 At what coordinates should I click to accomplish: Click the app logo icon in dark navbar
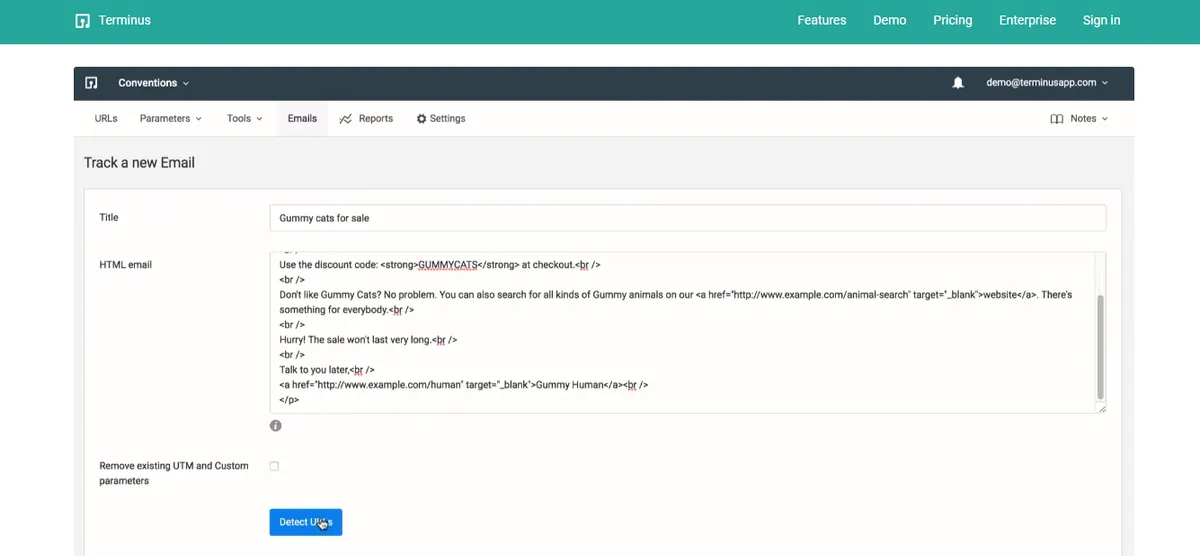(91, 83)
